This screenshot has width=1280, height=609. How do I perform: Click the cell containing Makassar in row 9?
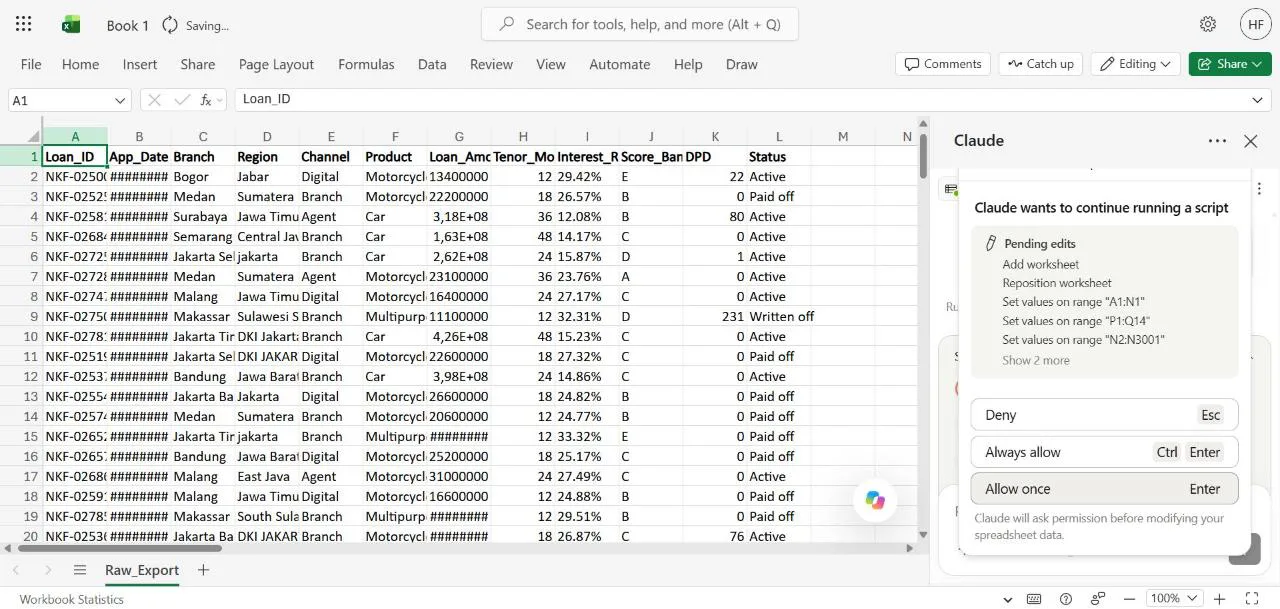coord(203,316)
